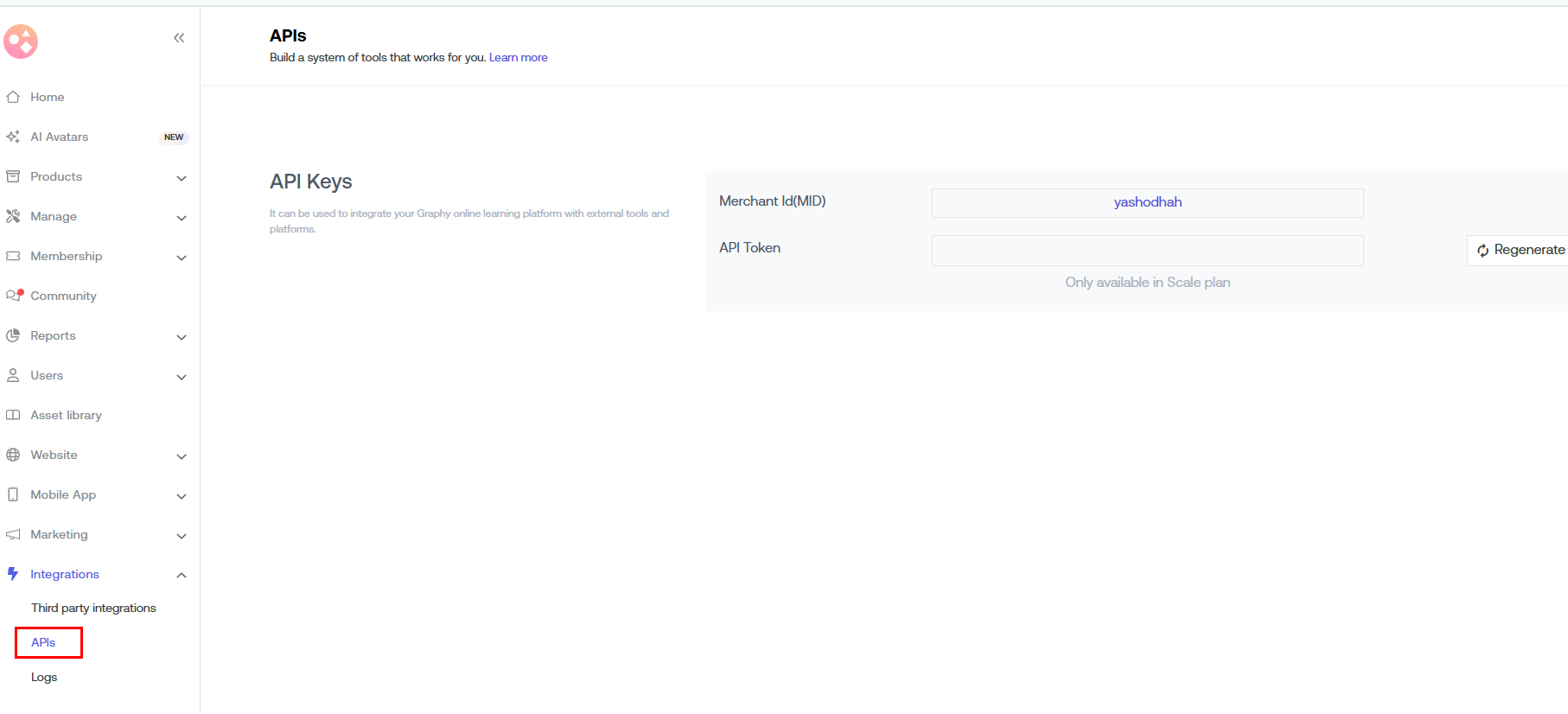Viewport: 1568px width, 714px height.
Task: Expand the Reports dropdown arrow
Action: 182,336
